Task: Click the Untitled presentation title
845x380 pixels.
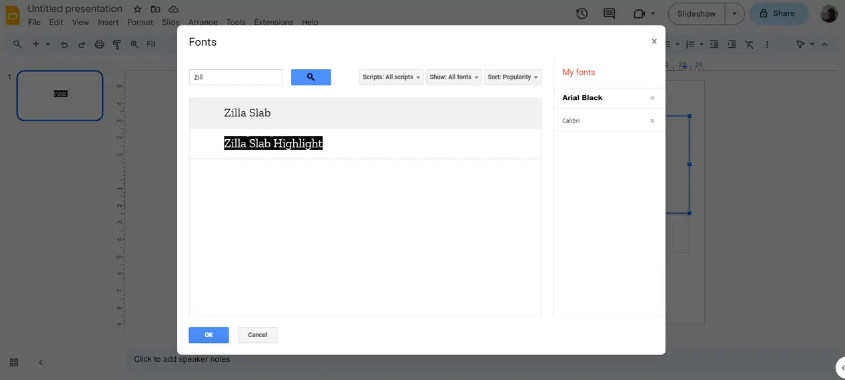Action: [x=75, y=9]
